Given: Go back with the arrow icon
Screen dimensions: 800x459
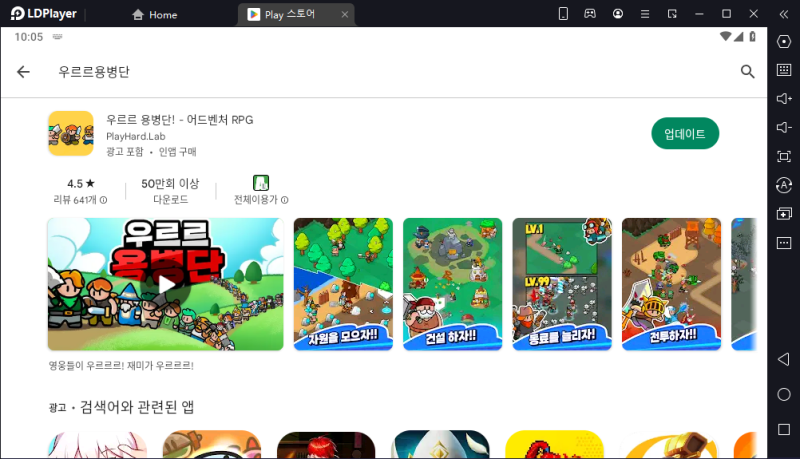Looking at the screenshot, I should pos(23,72).
